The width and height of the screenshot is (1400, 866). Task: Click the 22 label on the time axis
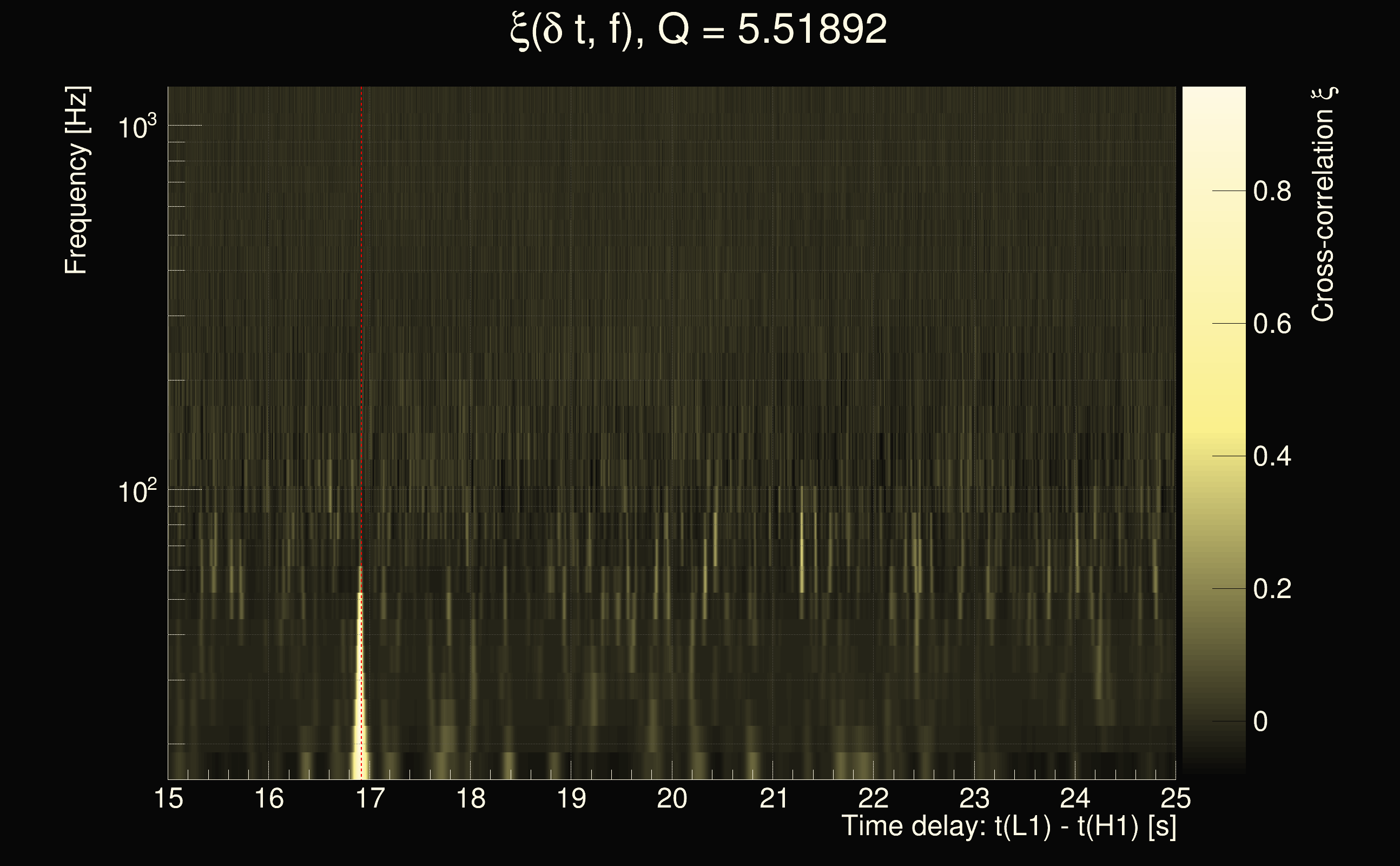(874, 798)
